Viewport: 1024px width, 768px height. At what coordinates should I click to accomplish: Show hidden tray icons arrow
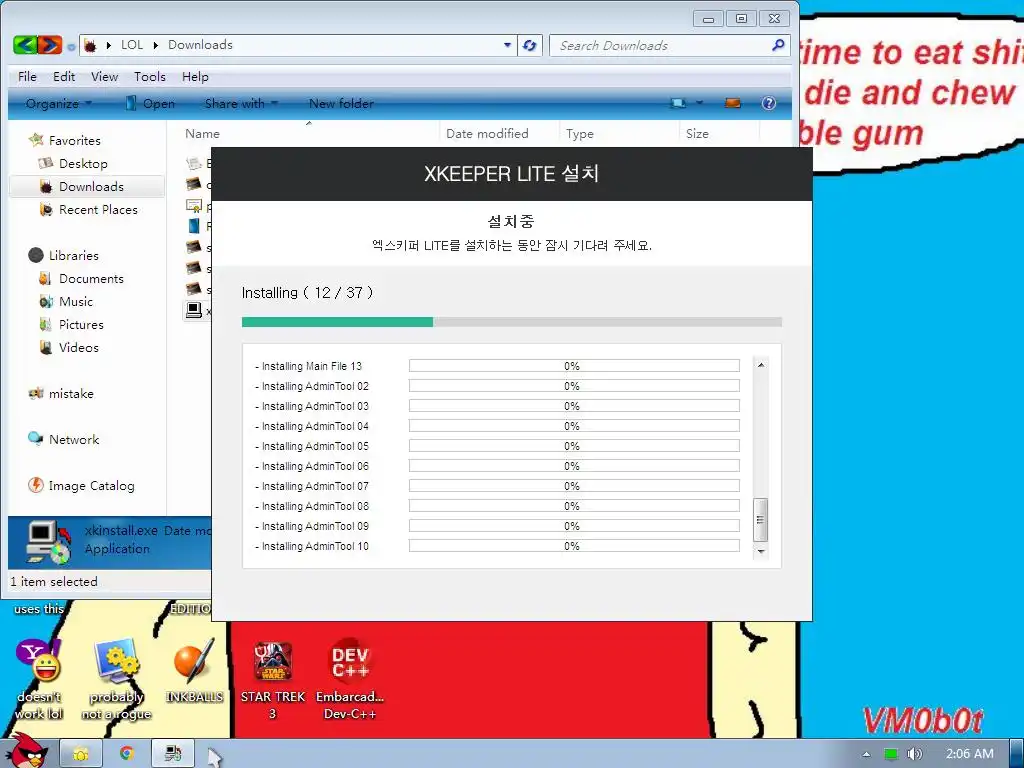pyautogui.click(x=867, y=754)
